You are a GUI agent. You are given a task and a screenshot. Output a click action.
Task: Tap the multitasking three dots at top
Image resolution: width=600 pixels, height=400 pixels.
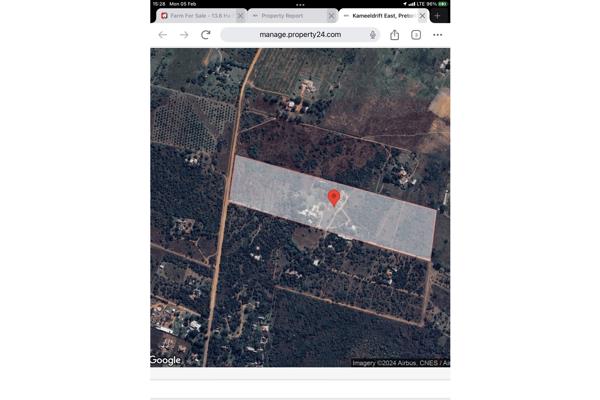click(x=300, y=4)
